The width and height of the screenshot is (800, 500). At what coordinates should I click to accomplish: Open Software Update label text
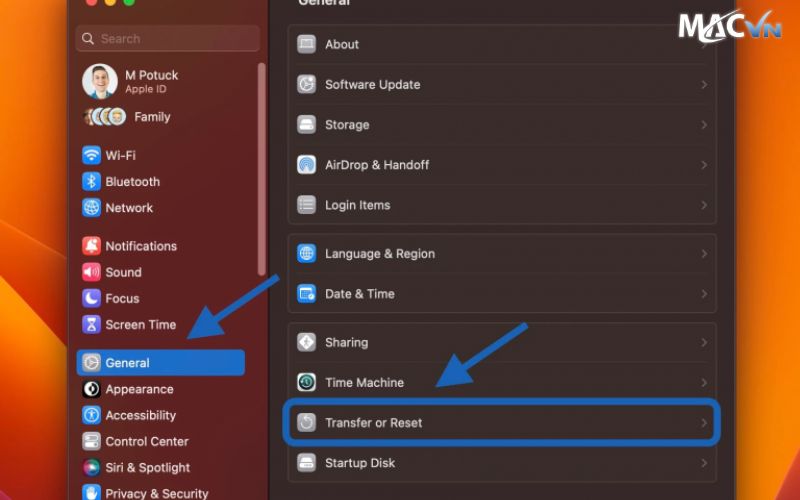(x=373, y=85)
